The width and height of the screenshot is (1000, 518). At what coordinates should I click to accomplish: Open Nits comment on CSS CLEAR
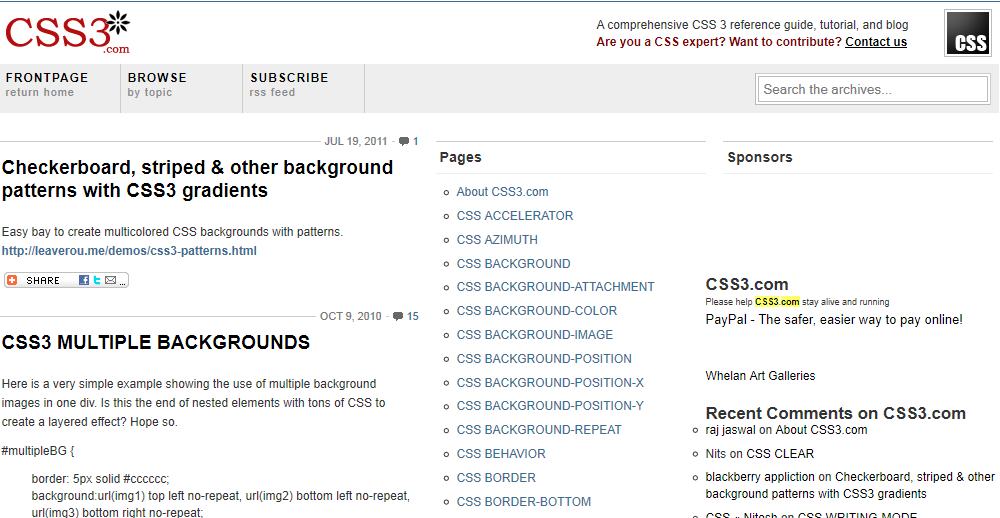pos(760,454)
